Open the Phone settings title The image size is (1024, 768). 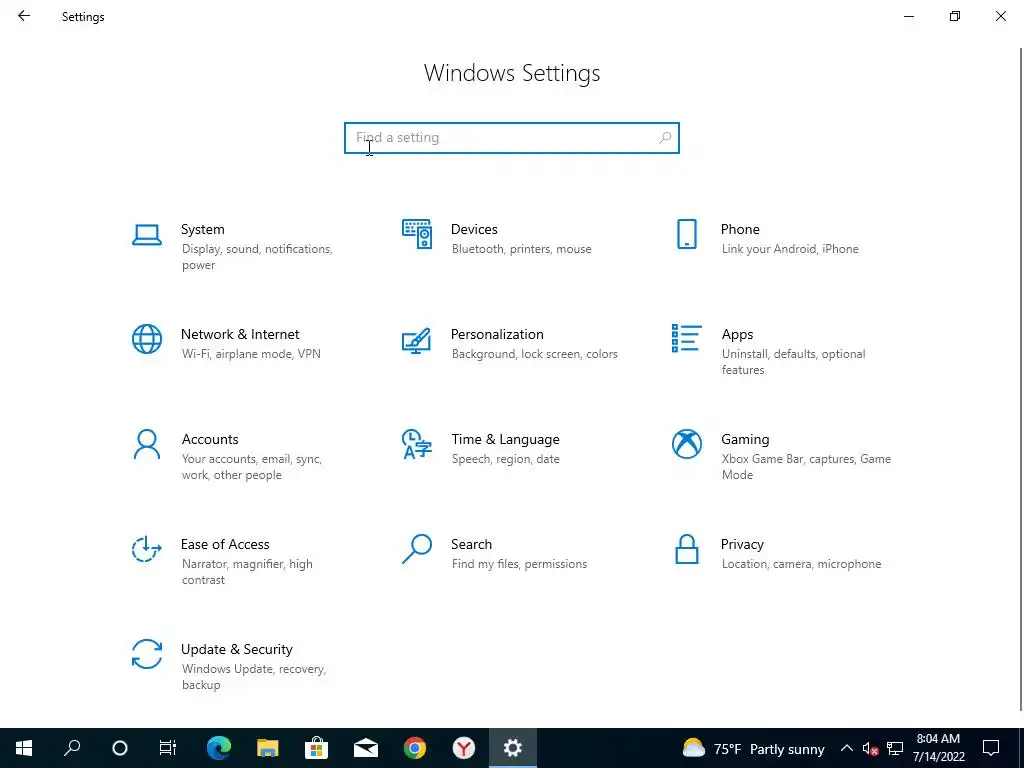click(x=740, y=229)
